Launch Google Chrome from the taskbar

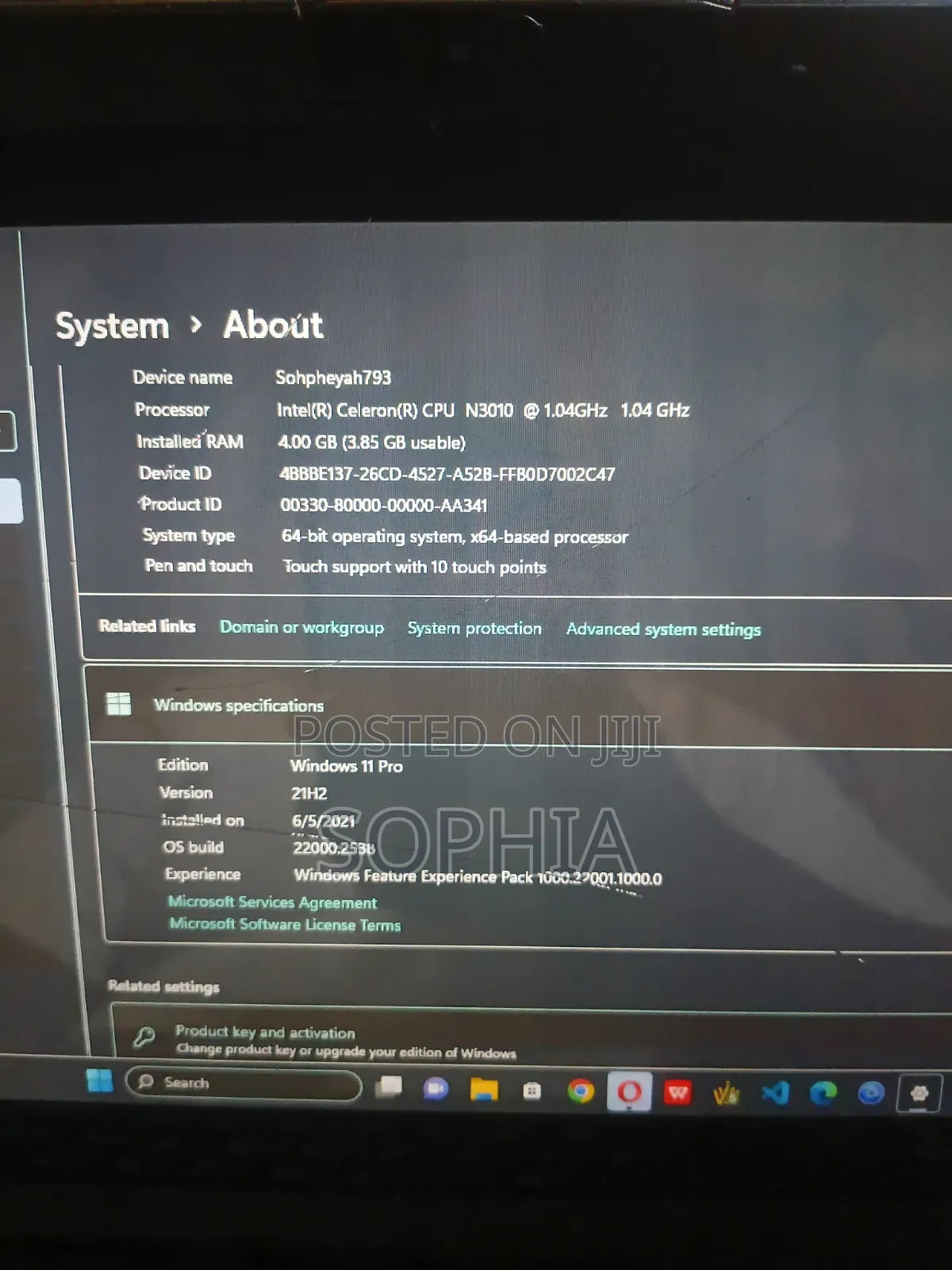(581, 1091)
